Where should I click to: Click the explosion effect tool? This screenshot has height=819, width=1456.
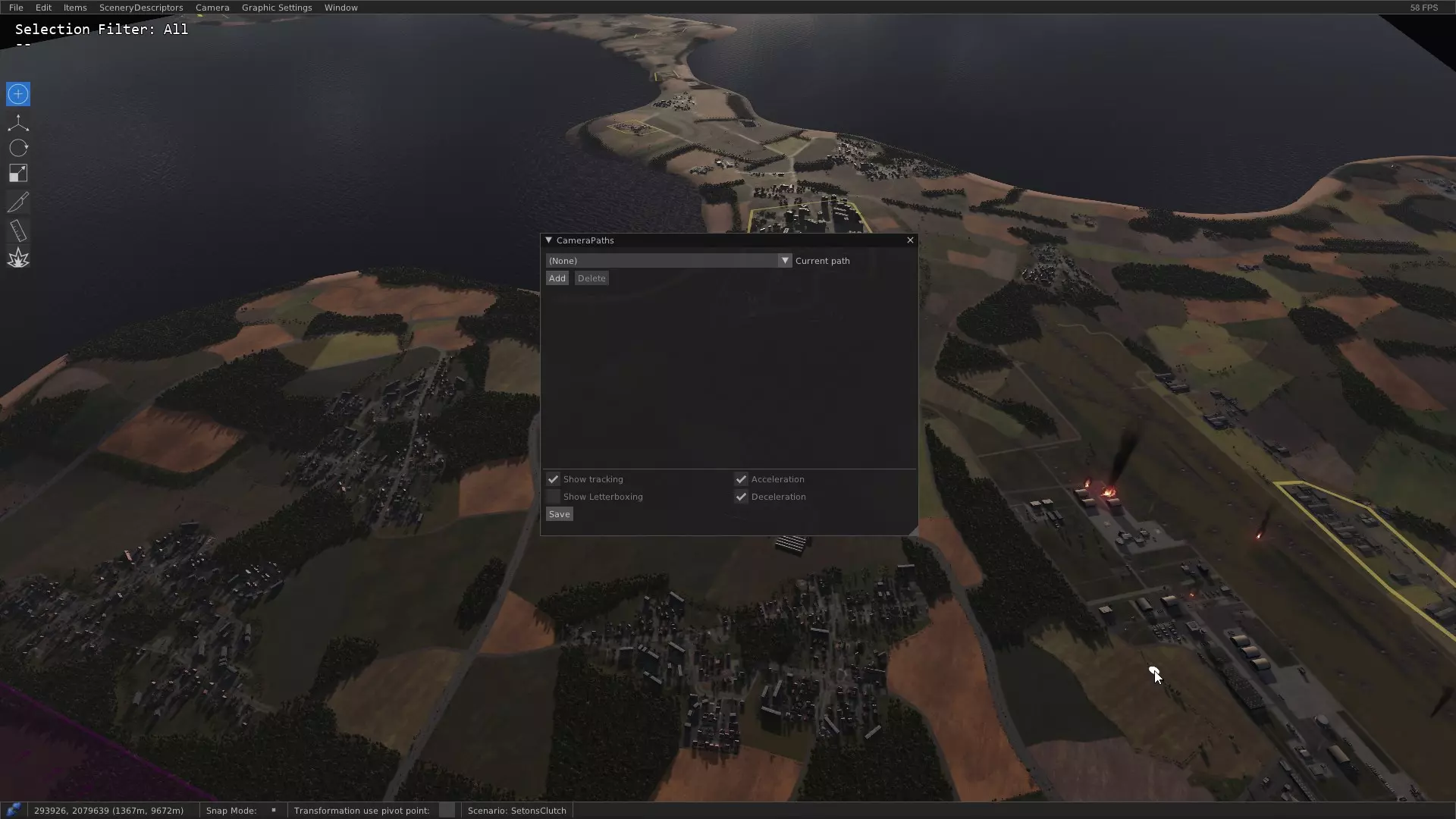pyautogui.click(x=18, y=259)
